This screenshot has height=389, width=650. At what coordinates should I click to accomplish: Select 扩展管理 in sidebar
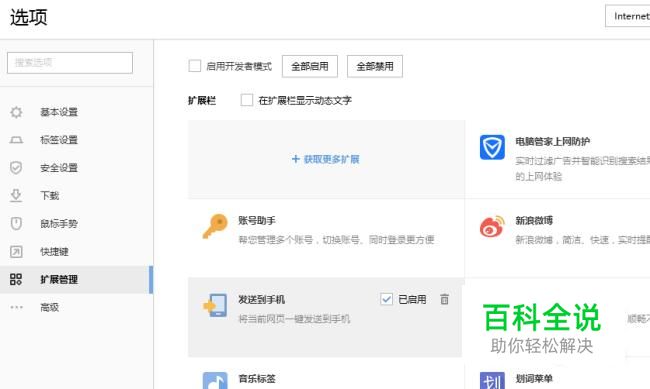point(77,280)
